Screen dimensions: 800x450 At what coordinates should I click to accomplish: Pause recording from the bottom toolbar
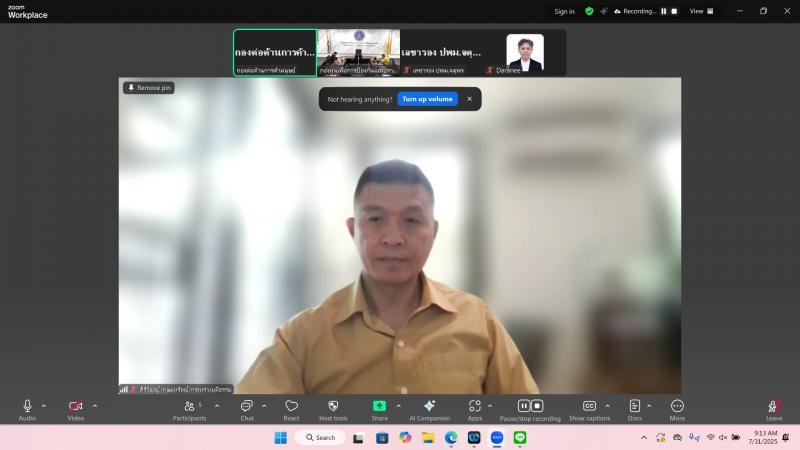tap(523, 406)
